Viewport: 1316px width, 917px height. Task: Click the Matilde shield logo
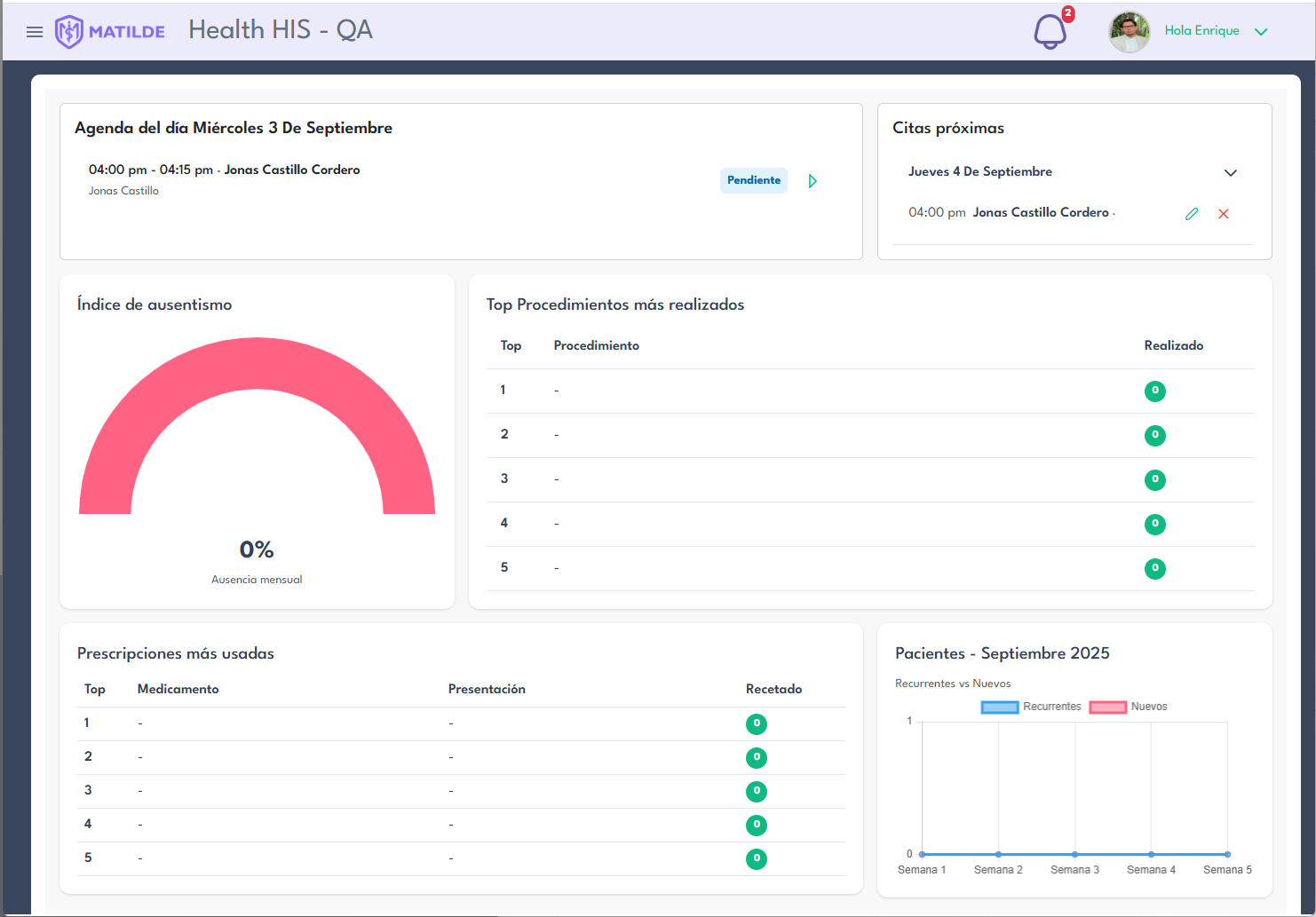point(68,32)
